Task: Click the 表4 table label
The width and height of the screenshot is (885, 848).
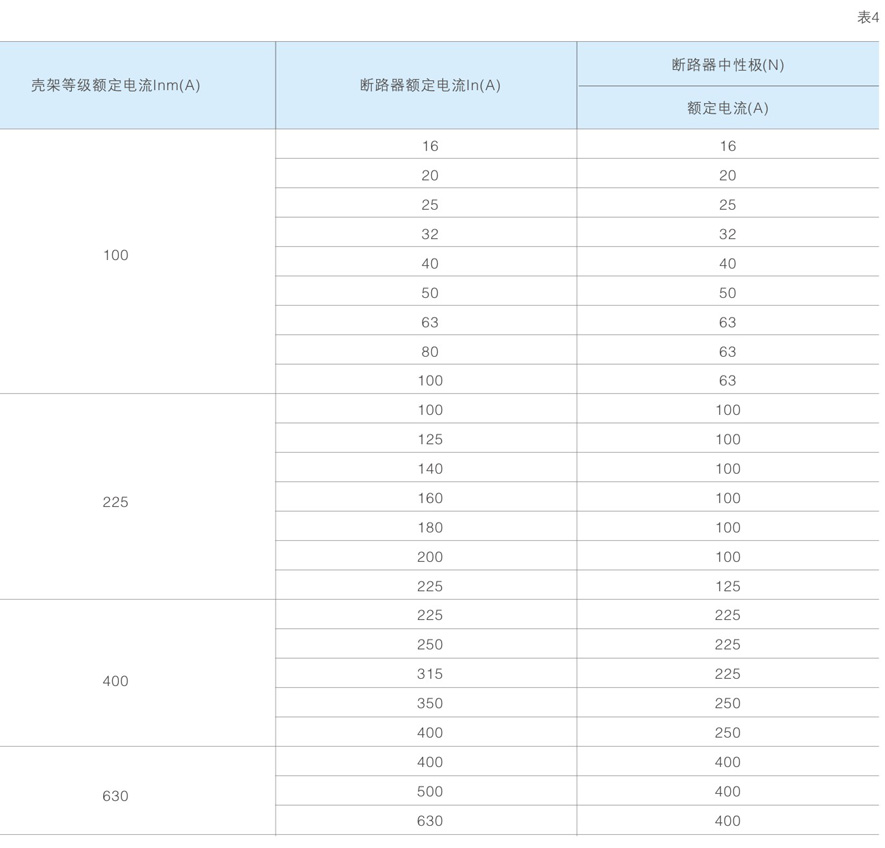Action: point(867,17)
